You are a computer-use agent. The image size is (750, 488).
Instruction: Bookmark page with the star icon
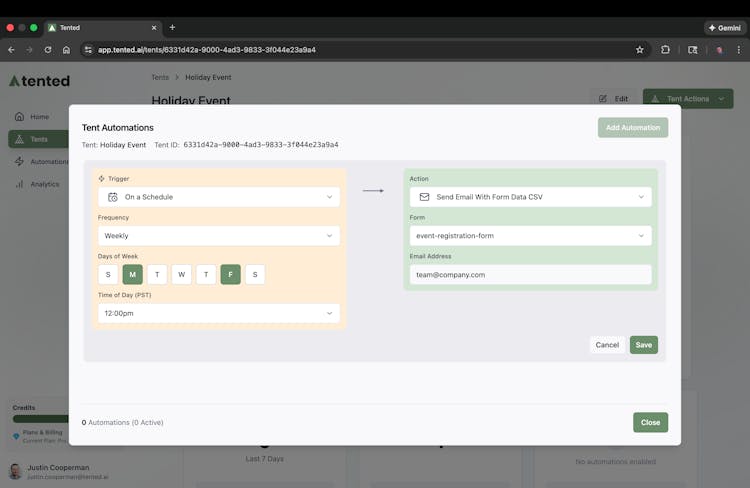pyautogui.click(x=640, y=49)
